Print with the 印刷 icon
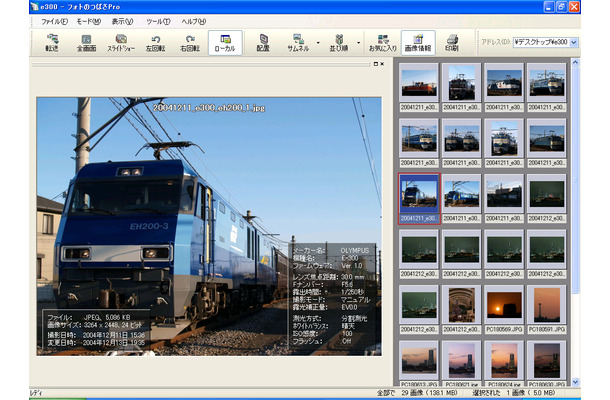The height and width of the screenshot is (400, 610). (x=452, y=43)
